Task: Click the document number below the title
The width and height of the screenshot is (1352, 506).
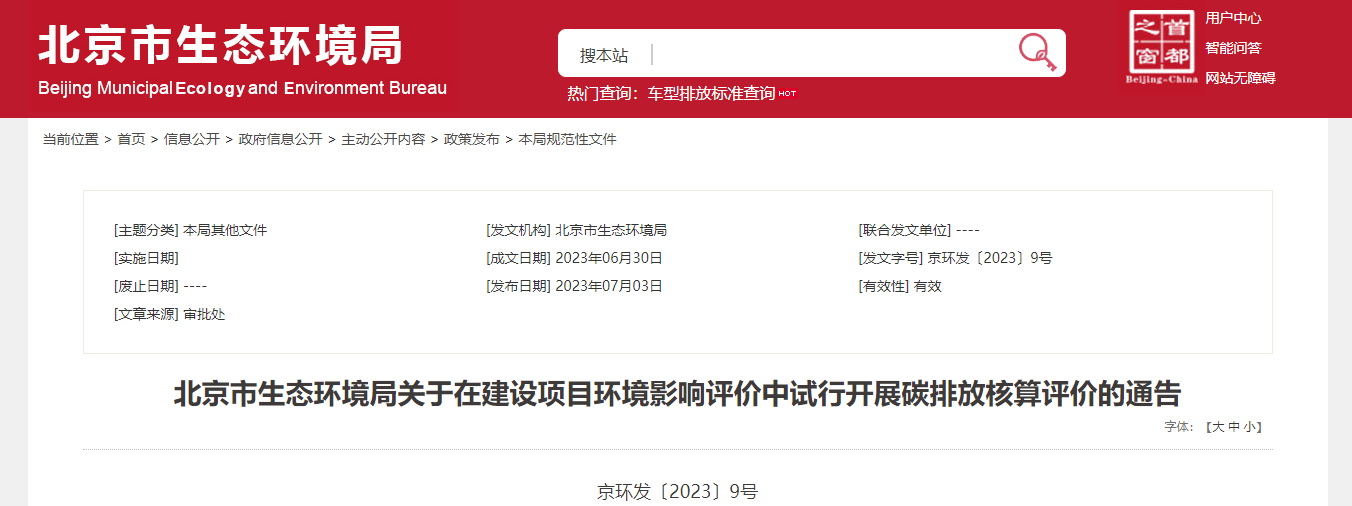Action: 677,491
